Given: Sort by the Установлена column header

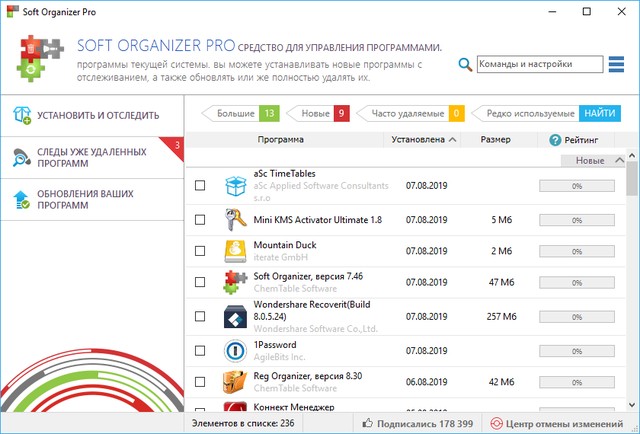Looking at the screenshot, I should [422, 140].
